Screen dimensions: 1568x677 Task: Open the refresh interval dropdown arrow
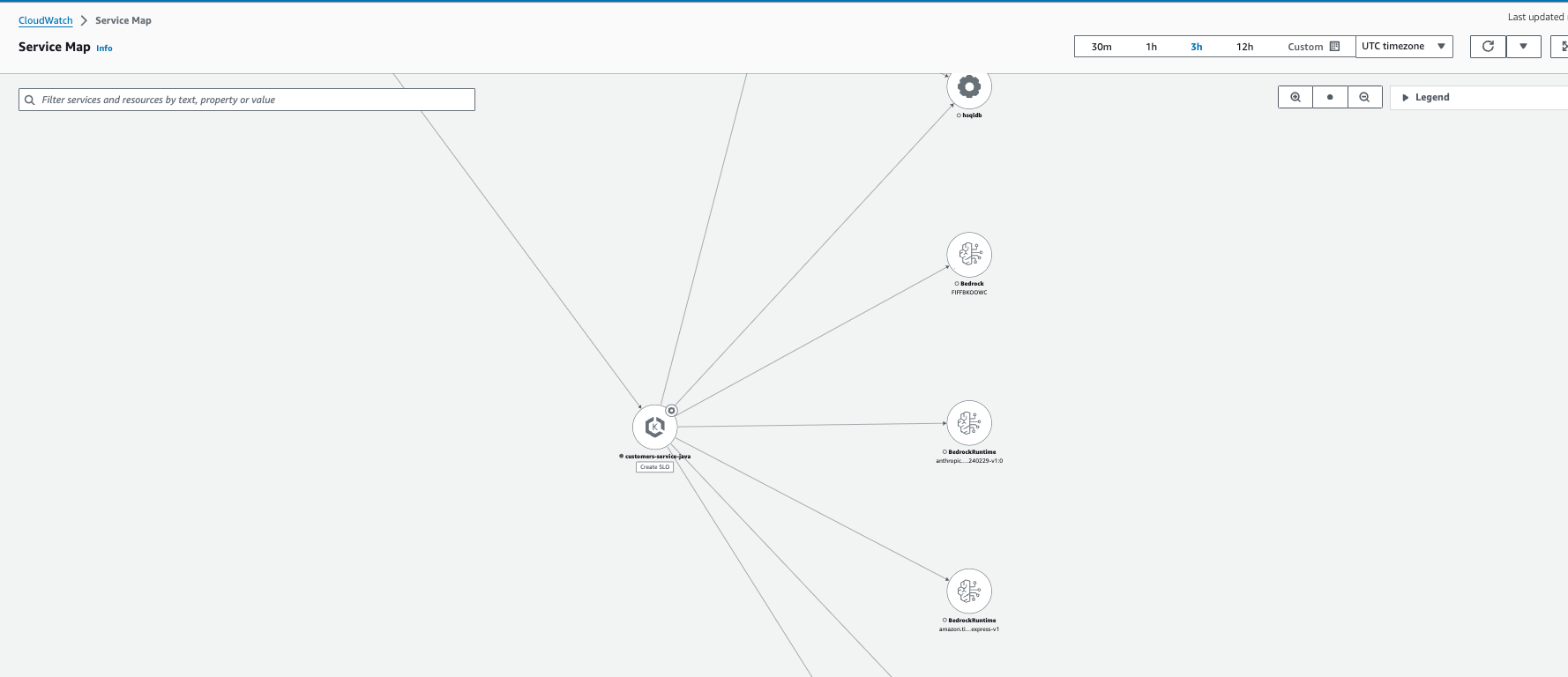(x=1523, y=47)
